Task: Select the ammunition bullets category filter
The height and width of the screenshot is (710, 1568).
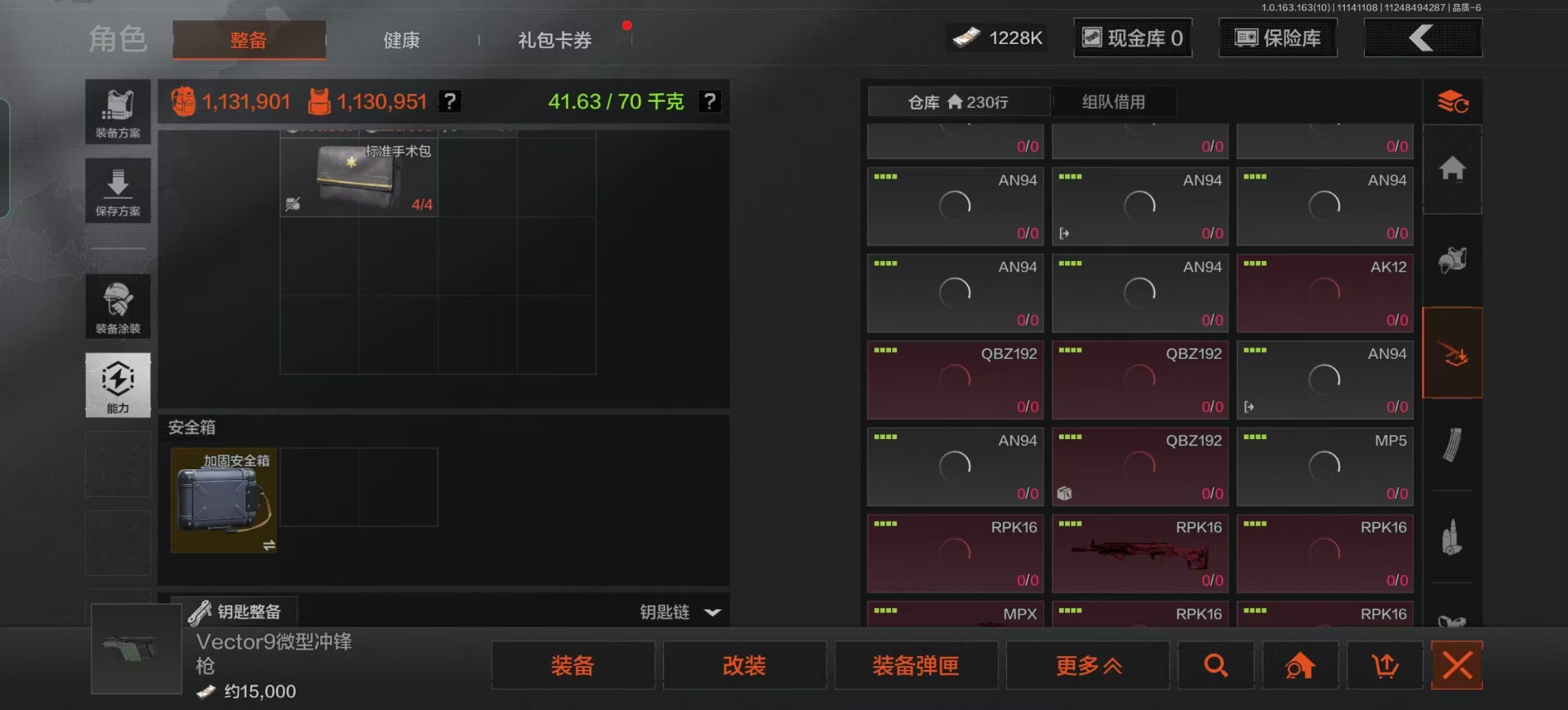Action: [x=1453, y=537]
